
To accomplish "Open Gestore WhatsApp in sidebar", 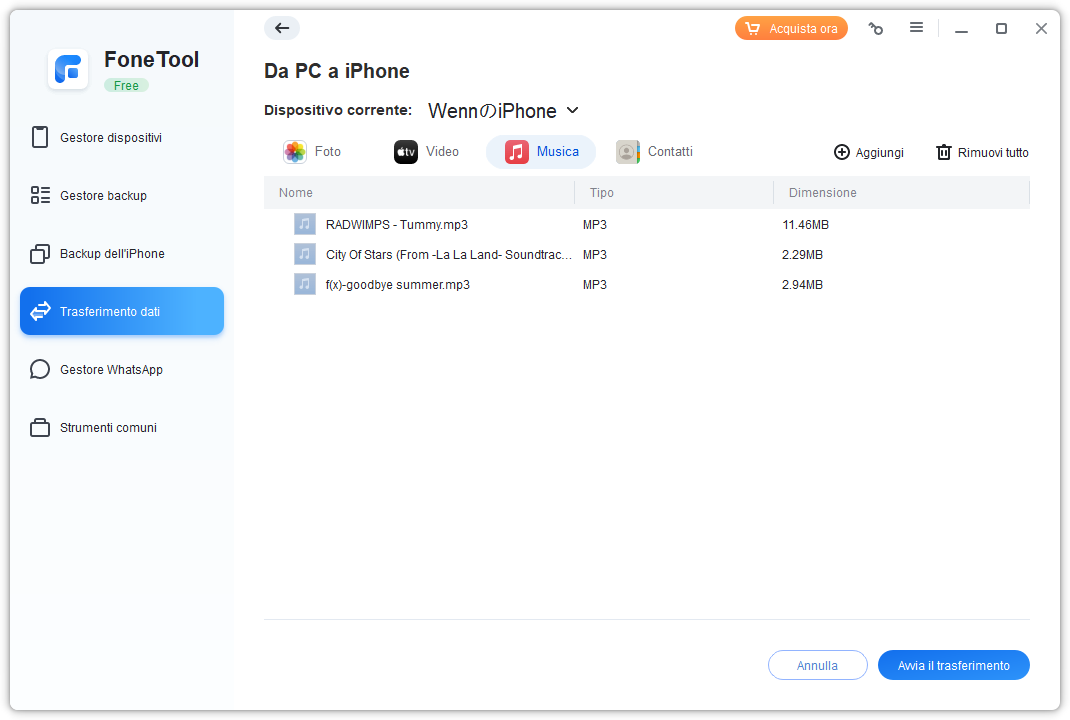I will coord(110,370).
